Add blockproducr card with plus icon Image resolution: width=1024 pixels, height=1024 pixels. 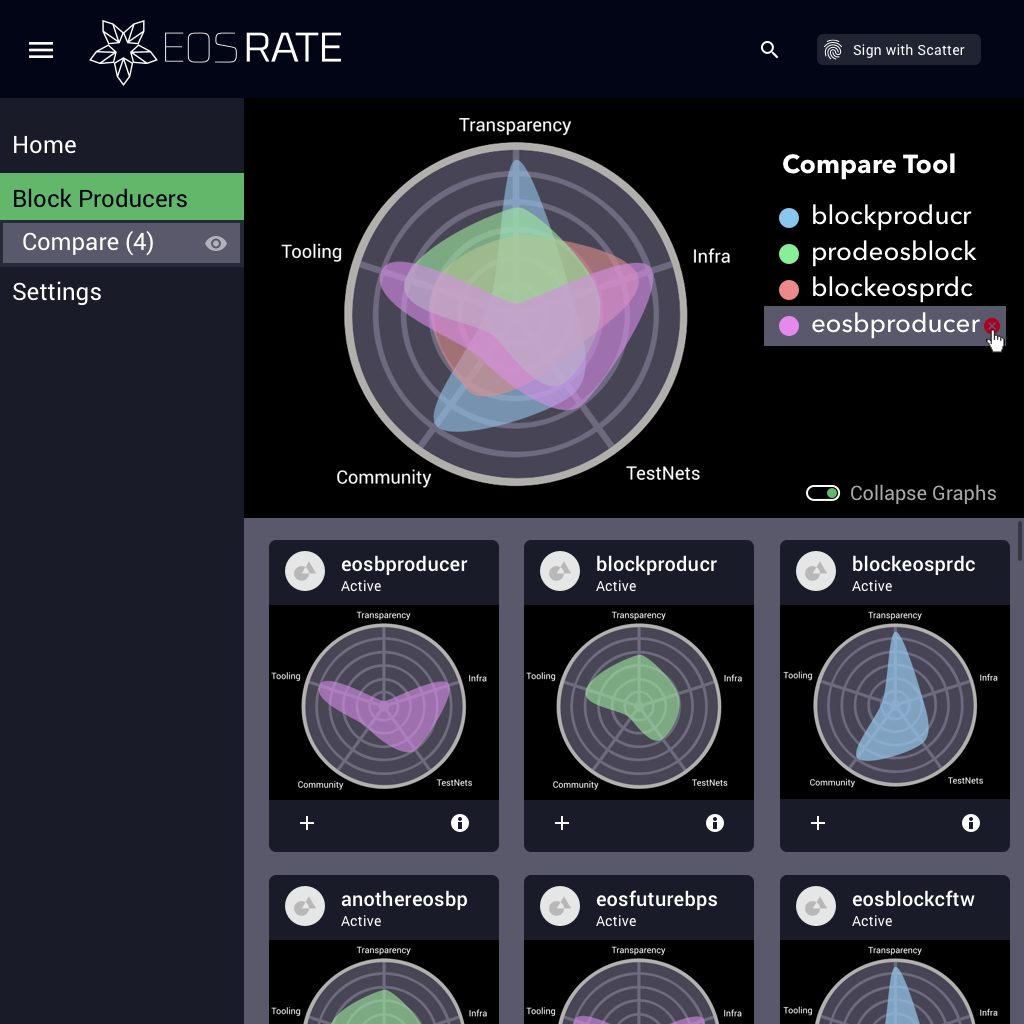562,823
